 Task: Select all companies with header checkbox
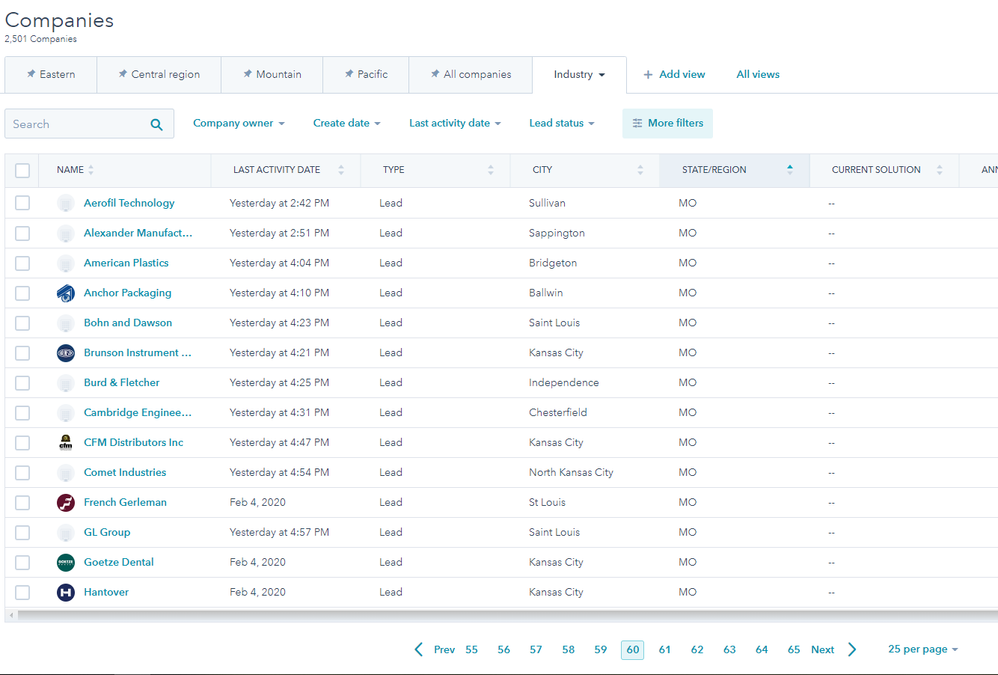point(22,170)
